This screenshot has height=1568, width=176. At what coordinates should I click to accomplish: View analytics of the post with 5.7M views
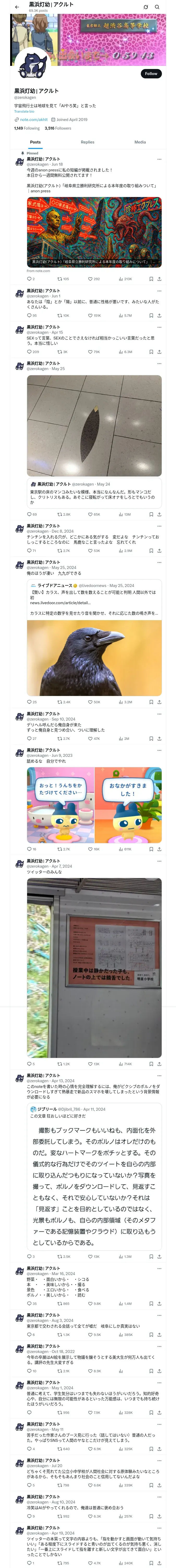(x=125, y=315)
